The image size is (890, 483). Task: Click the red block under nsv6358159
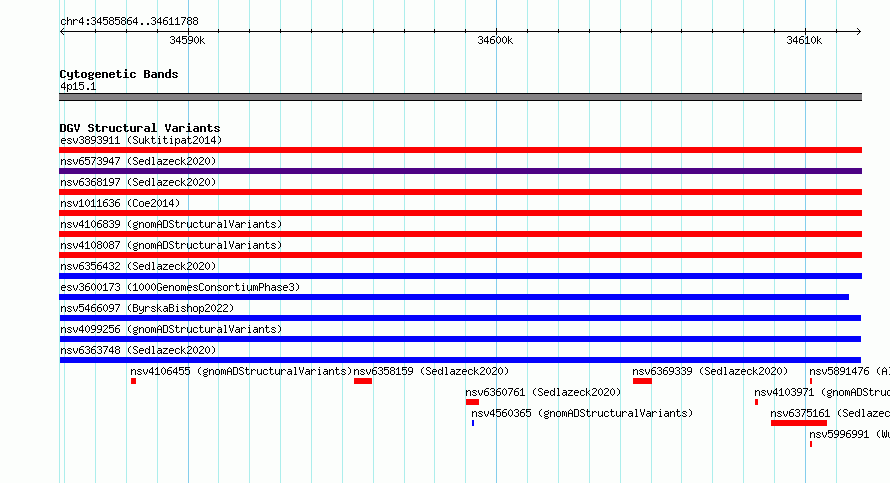[x=363, y=381]
